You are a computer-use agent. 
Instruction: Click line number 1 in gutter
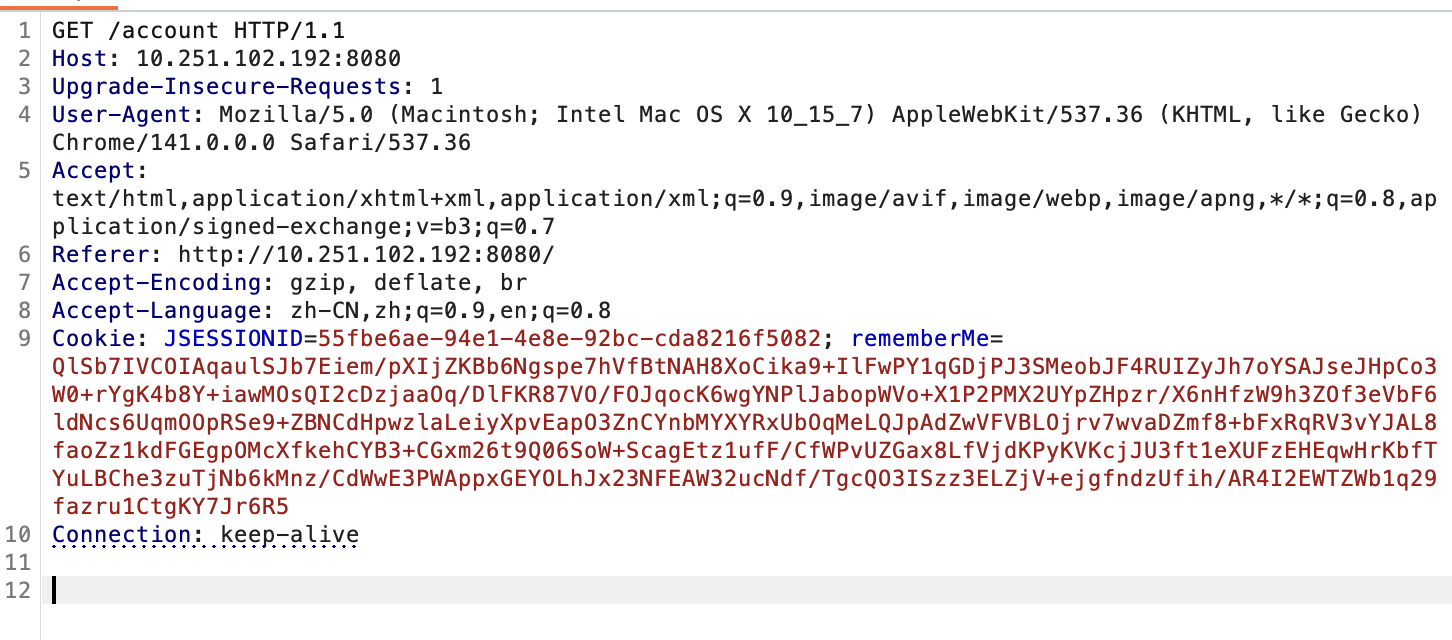tap(24, 31)
